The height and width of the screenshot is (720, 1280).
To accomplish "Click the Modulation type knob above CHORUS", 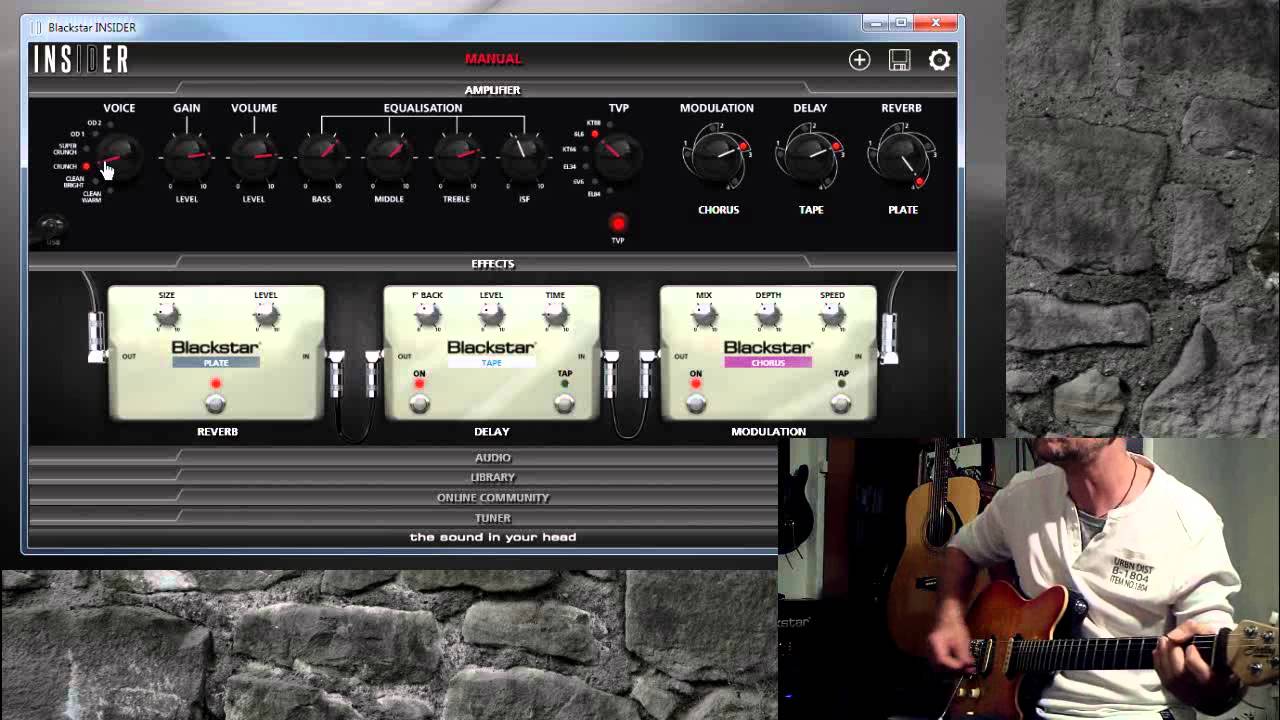I will [717, 156].
